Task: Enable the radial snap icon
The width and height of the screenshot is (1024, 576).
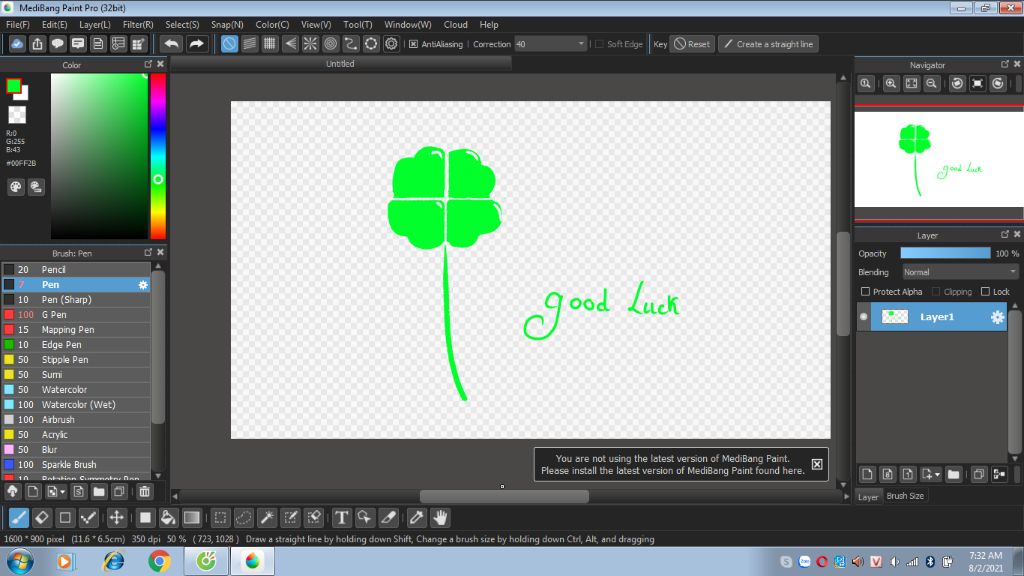Action: [x=310, y=44]
